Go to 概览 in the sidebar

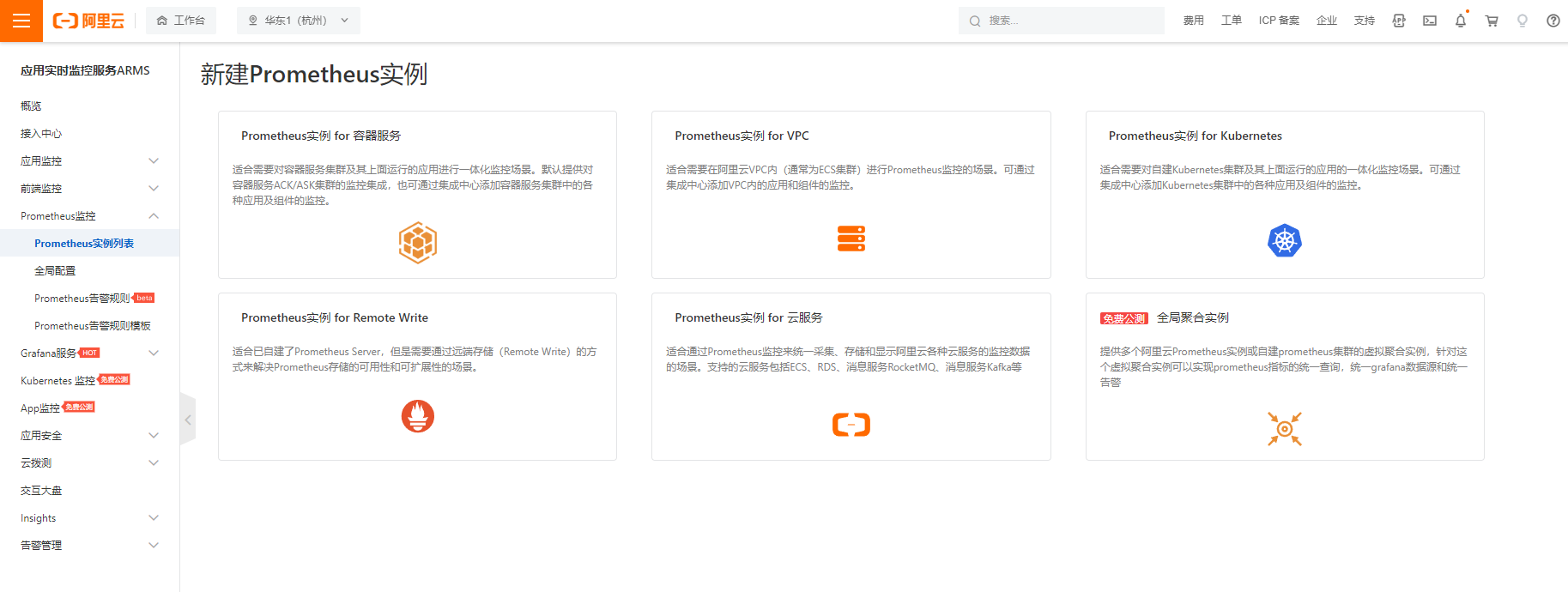[31, 106]
